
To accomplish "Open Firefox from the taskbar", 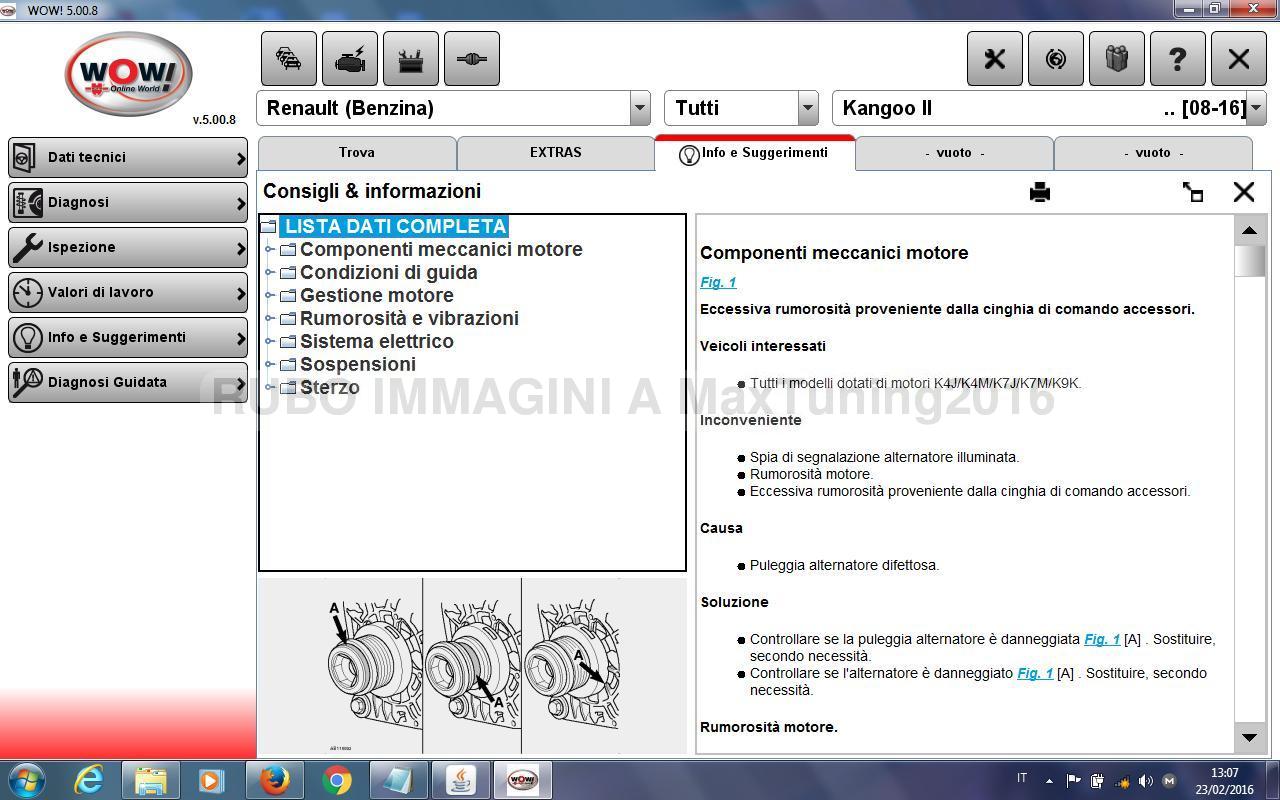I will tap(275, 780).
